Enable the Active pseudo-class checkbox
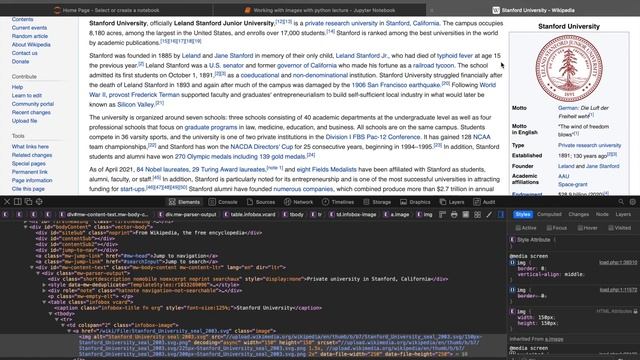This screenshot has height=360, width=640. [x=518, y=228]
